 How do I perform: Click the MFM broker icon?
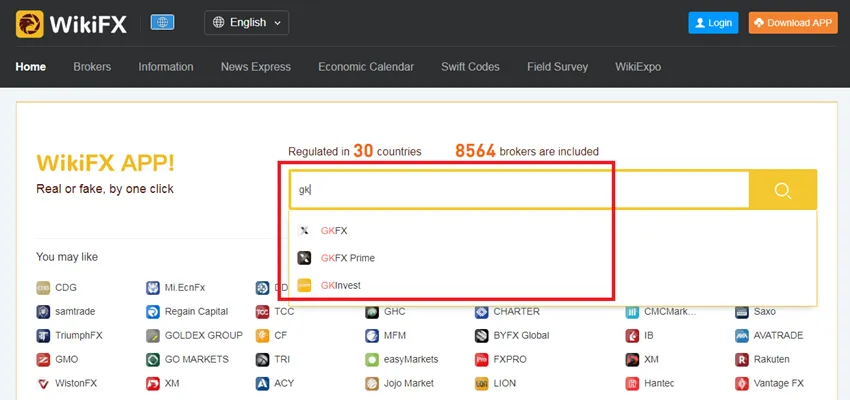point(372,336)
